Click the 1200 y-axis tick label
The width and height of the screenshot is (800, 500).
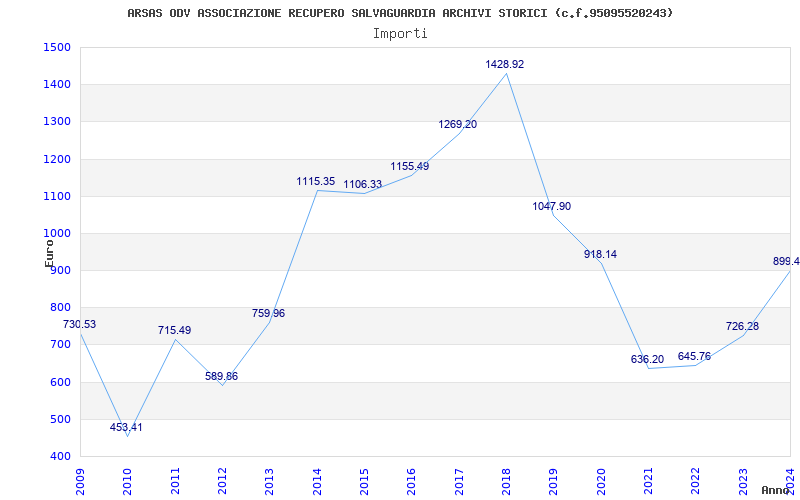point(57,159)
